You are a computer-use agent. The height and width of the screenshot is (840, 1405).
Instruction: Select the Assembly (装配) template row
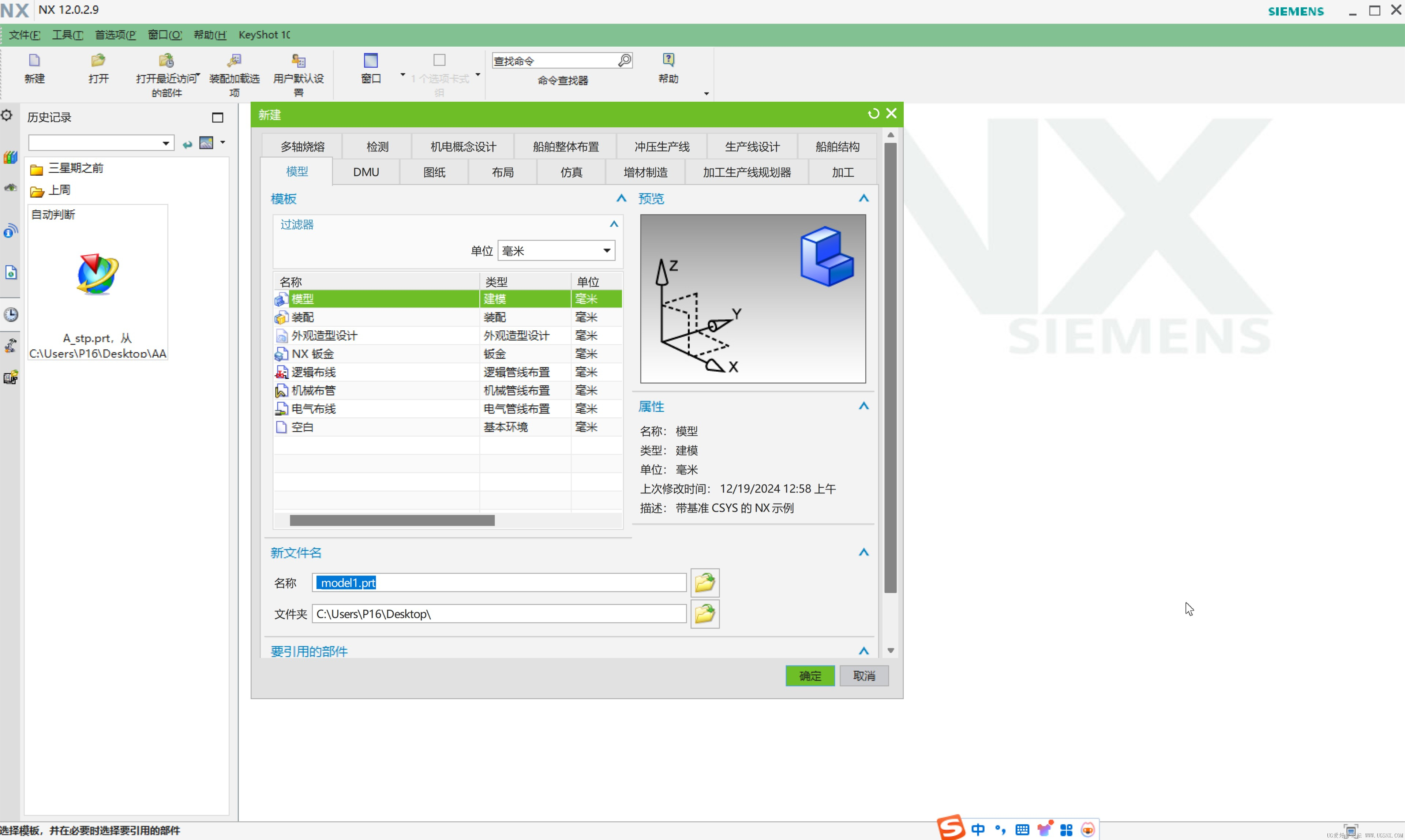click(448, 317)
